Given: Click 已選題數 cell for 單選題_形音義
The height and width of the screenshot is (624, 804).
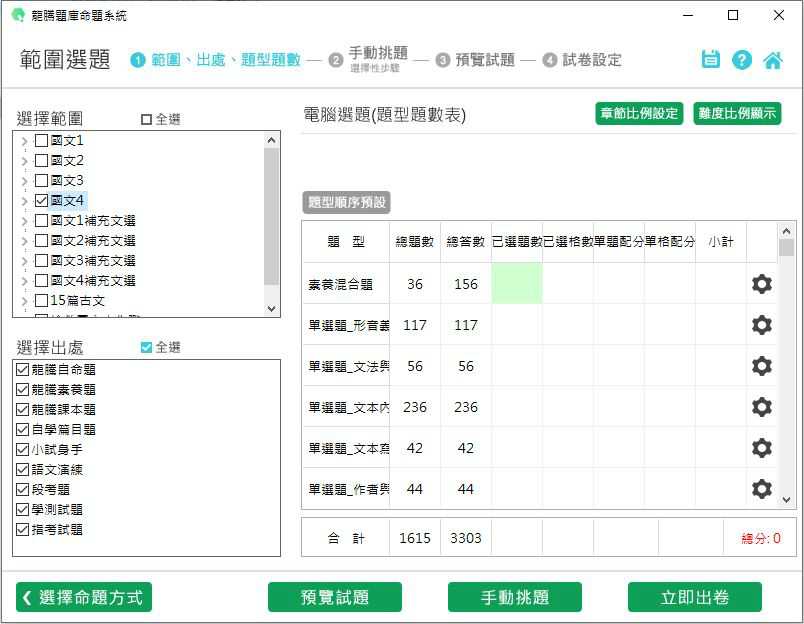Looking at the screenshot, I should 517,325.
